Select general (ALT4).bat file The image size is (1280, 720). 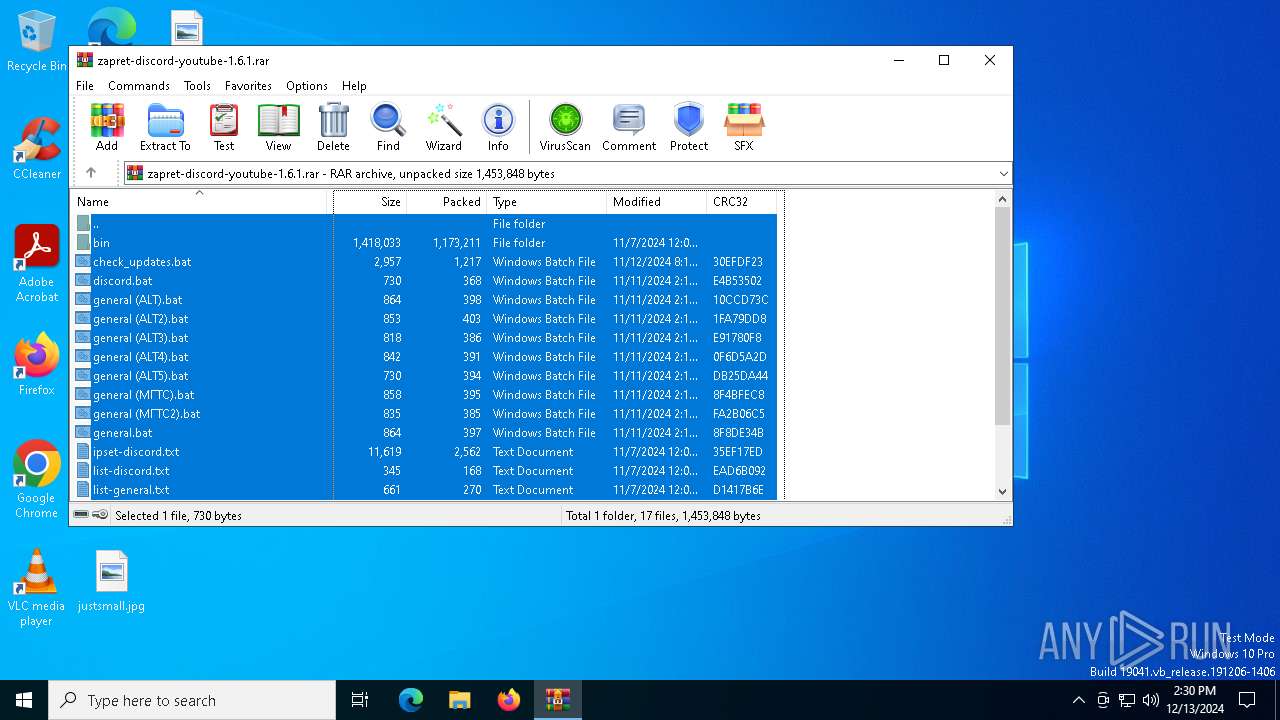tap(424, 357)
